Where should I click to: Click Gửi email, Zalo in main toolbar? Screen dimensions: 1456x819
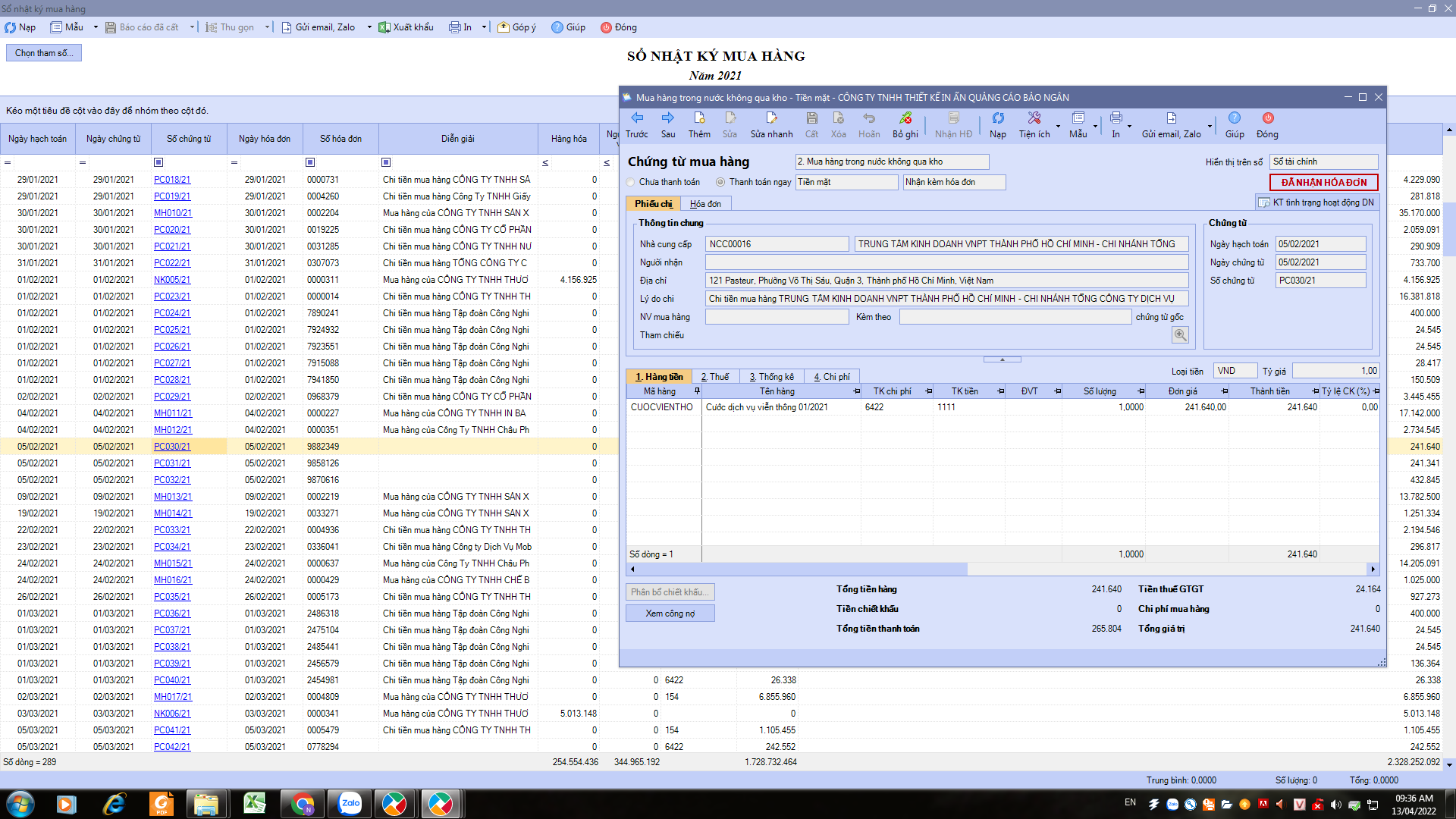tap(318, 27)
